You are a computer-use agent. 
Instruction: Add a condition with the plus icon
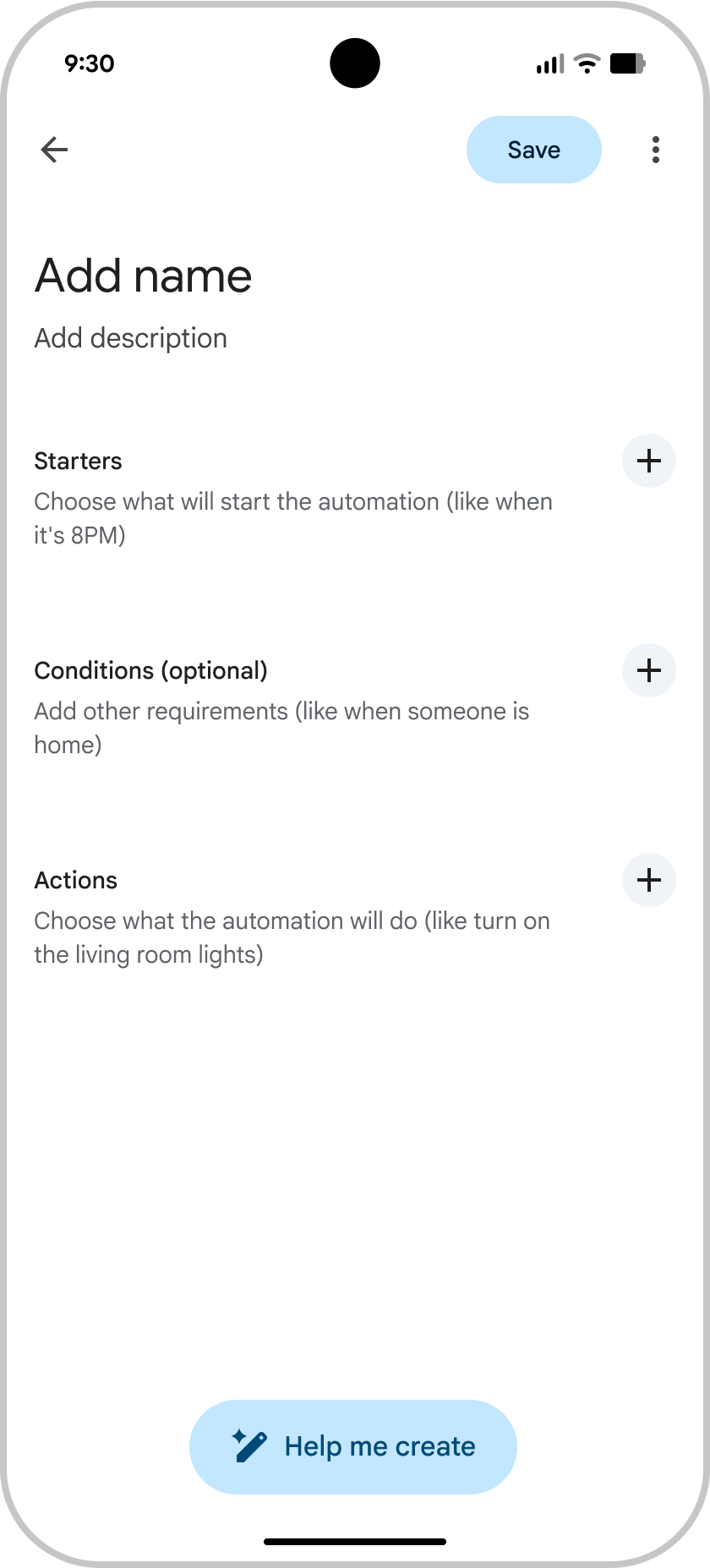[648, 670]
